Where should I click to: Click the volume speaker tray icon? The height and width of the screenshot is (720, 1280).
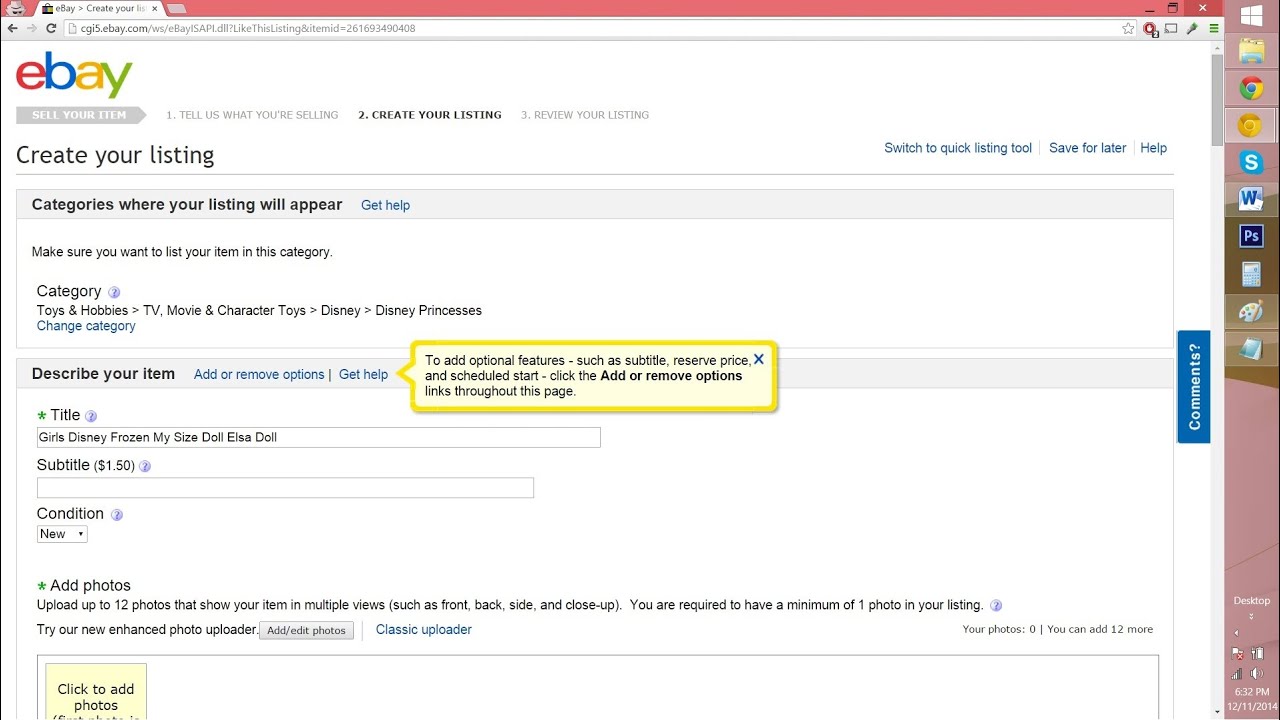(1256, 674)
